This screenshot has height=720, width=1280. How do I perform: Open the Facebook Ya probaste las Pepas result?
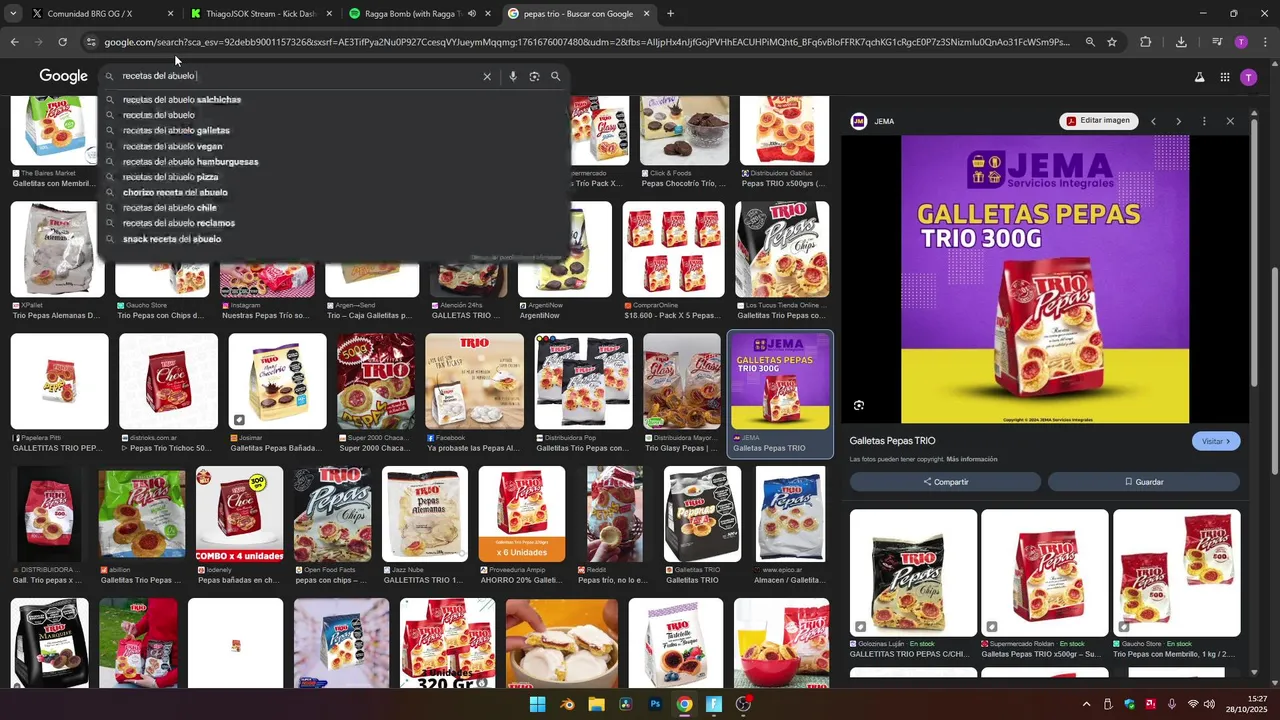[x=474, y=381]
